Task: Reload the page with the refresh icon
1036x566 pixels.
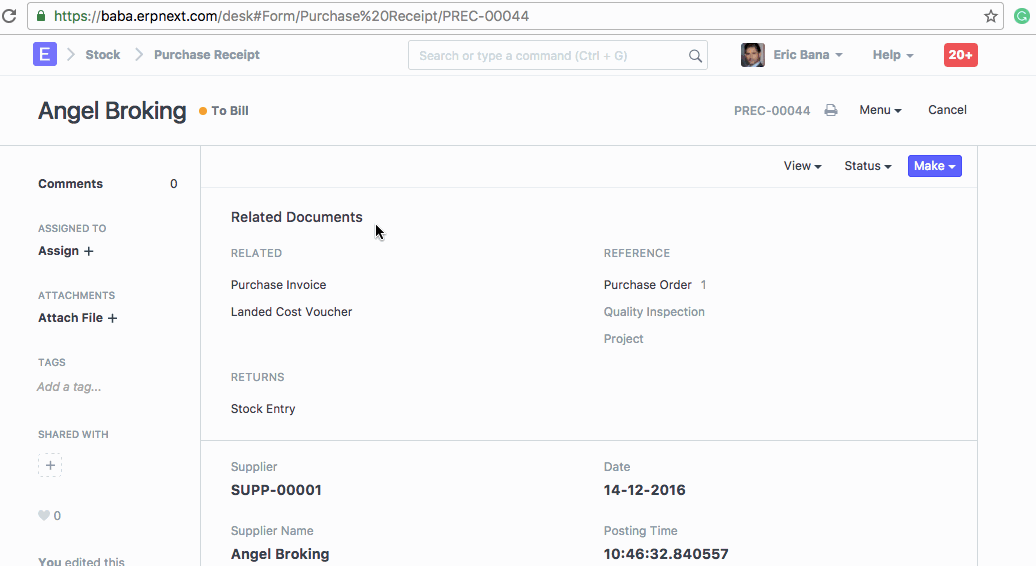Action: pos(9,16)
